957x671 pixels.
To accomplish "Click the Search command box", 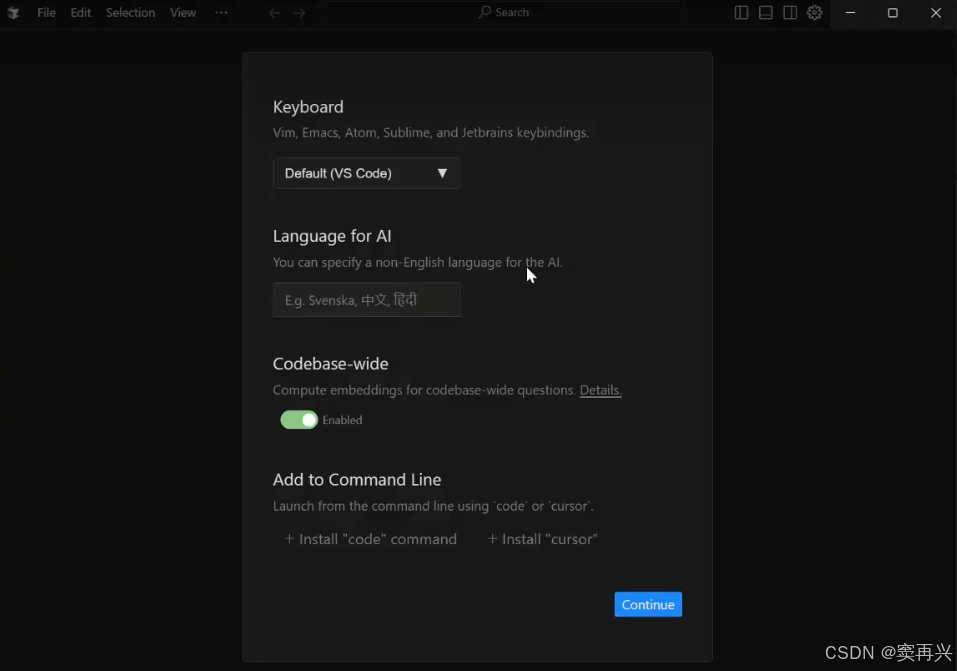I will click(x=504, y=12).
